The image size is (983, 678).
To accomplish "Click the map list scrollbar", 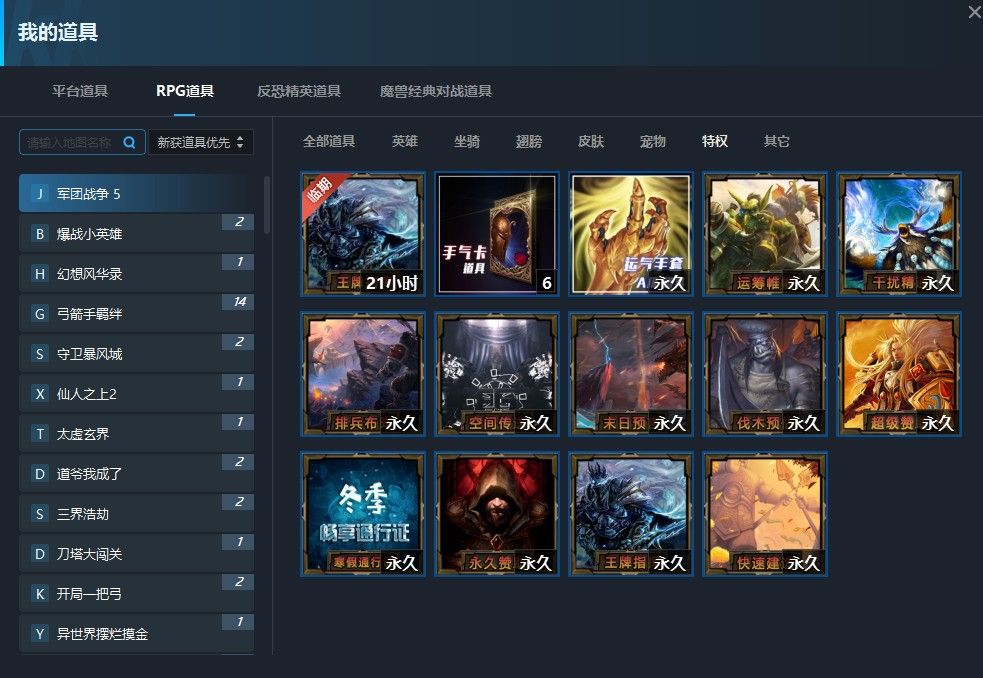I will click(267, 205).
